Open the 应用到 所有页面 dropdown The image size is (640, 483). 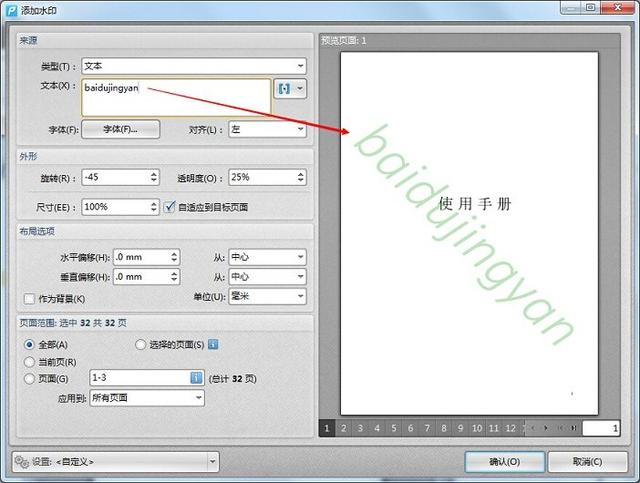click(147, 398)
